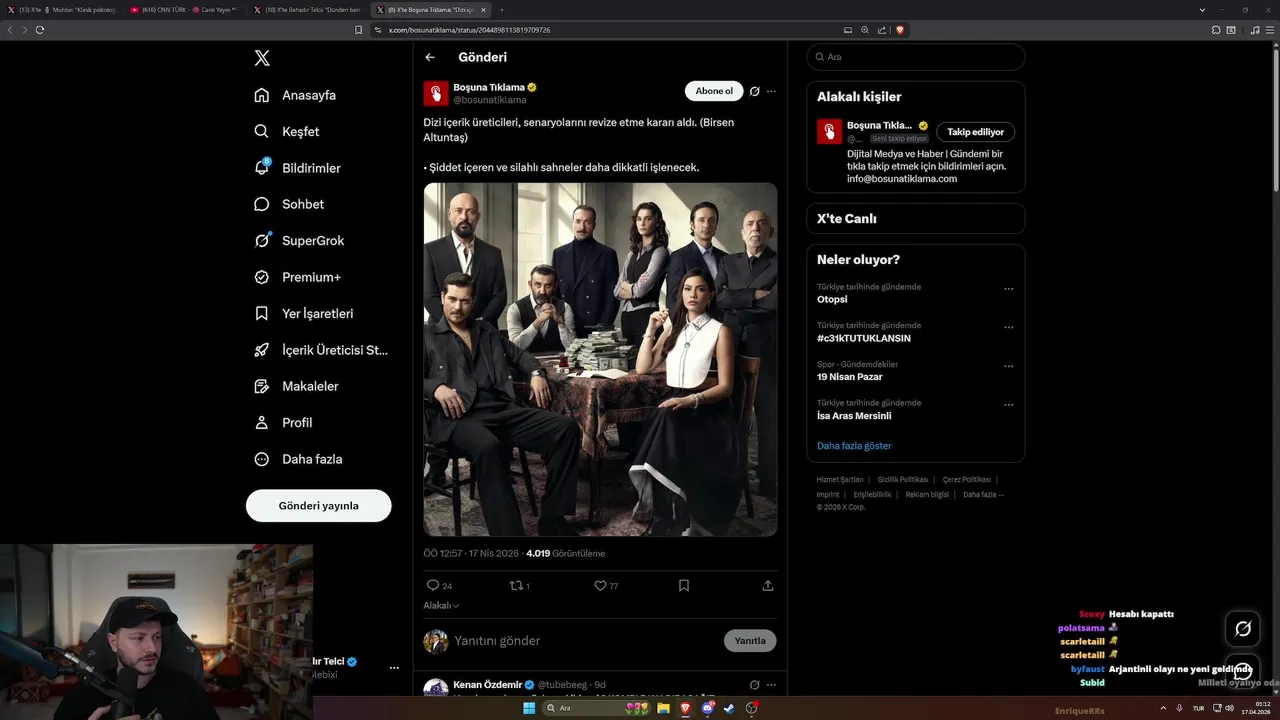Go to Anasayfa home icon
1280x720 pixels.
[262, 95]
